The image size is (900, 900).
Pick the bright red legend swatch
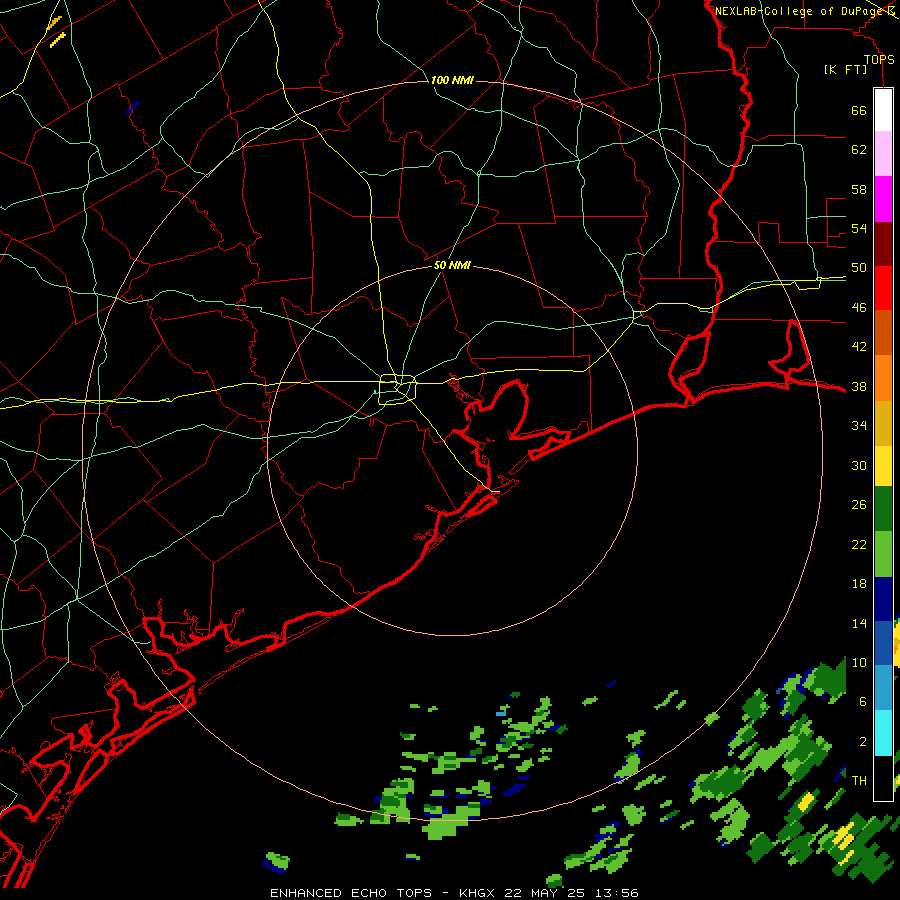click(883, 288)
